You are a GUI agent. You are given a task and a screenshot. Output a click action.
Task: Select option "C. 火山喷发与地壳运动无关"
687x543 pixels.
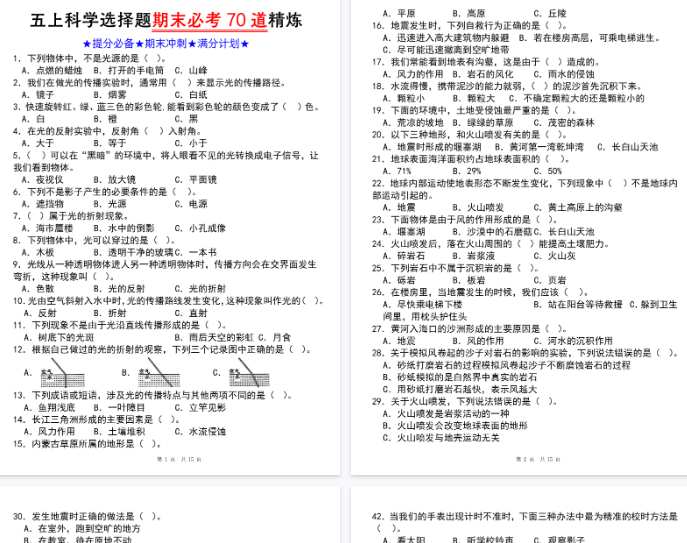441,438
